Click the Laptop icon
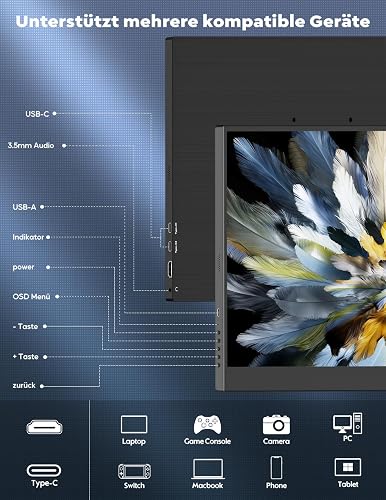 (134, 424)
